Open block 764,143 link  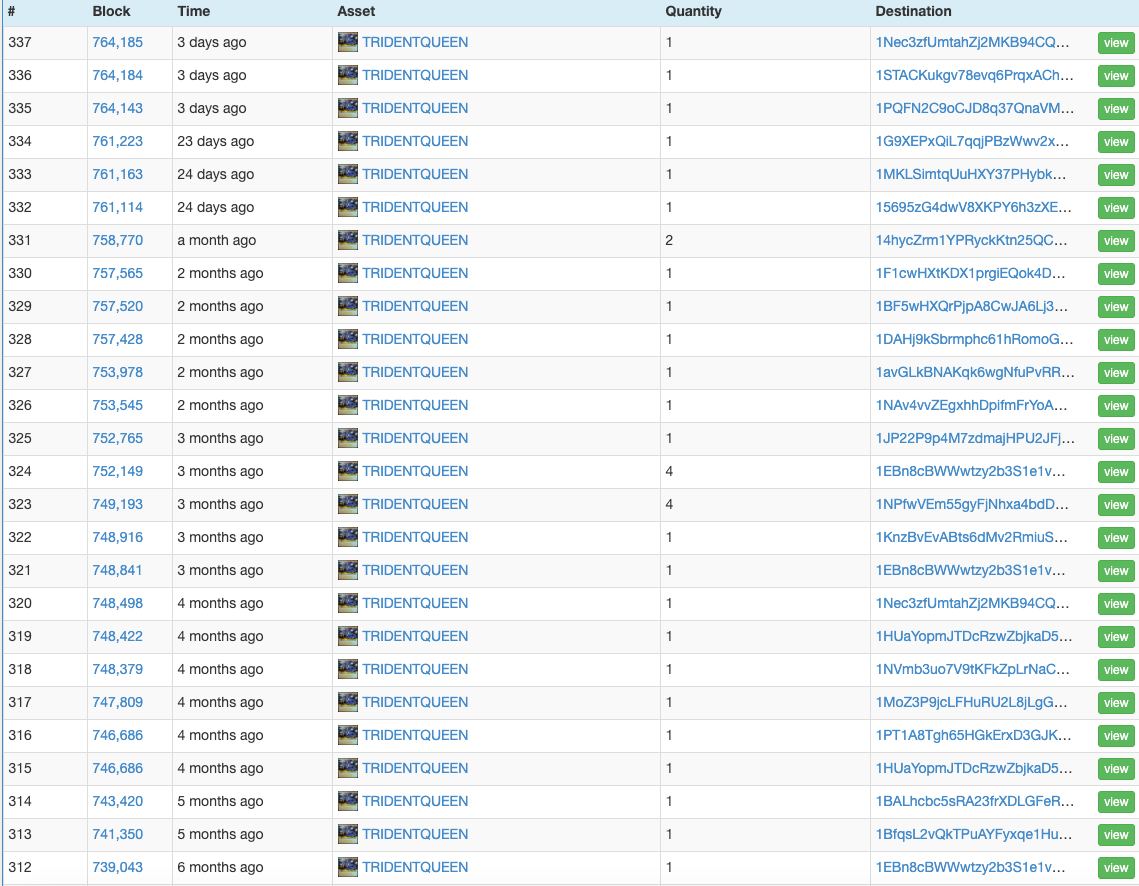[118, 108]
